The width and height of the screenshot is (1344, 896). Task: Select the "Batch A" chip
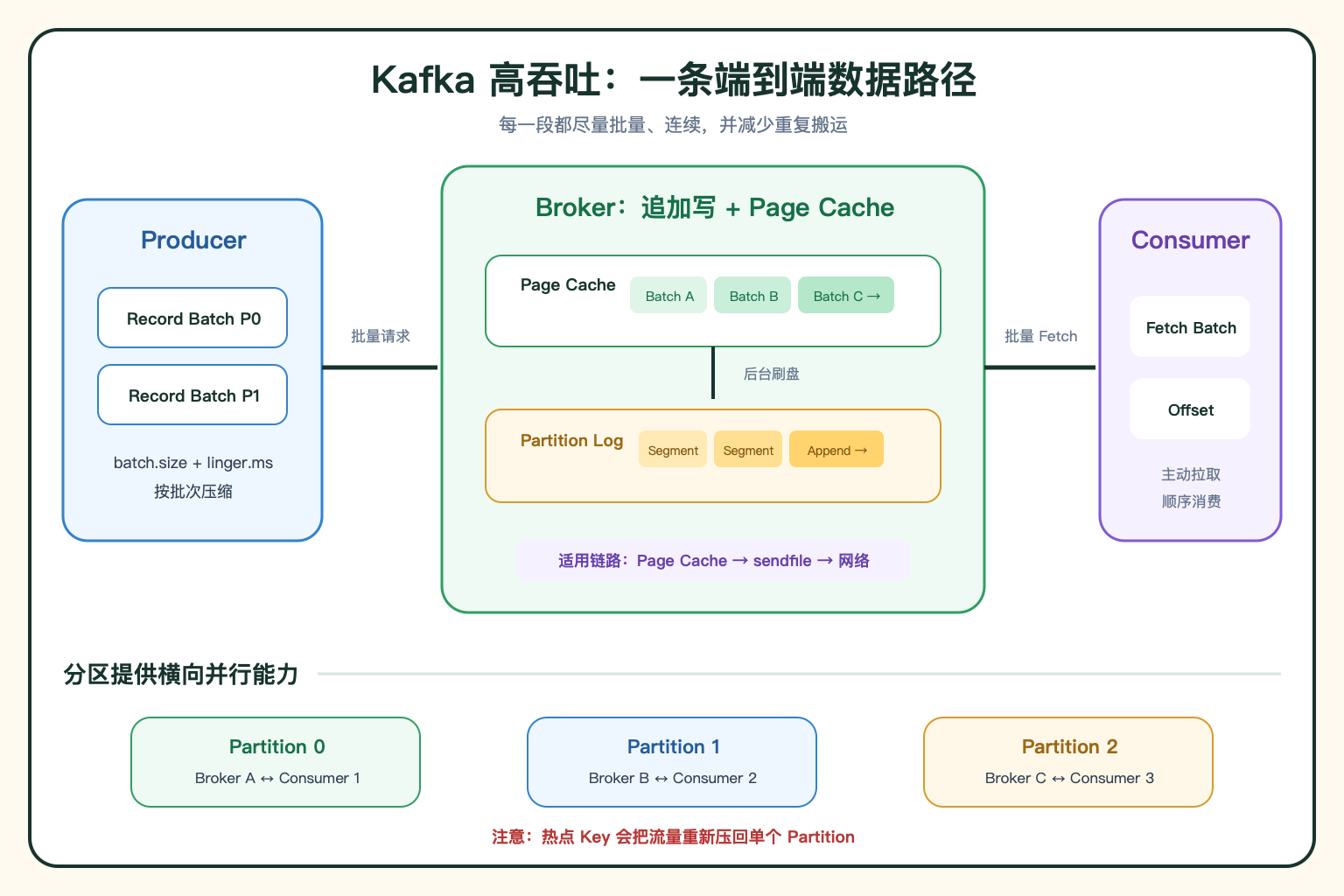[x=668, y=295]
